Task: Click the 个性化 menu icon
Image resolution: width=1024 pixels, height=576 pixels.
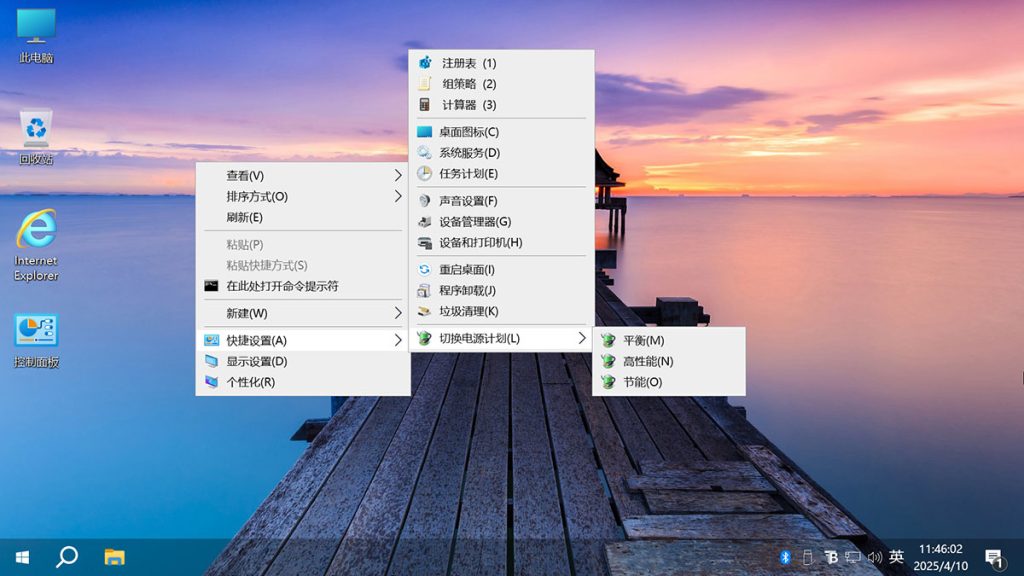Action: (211, 382)
